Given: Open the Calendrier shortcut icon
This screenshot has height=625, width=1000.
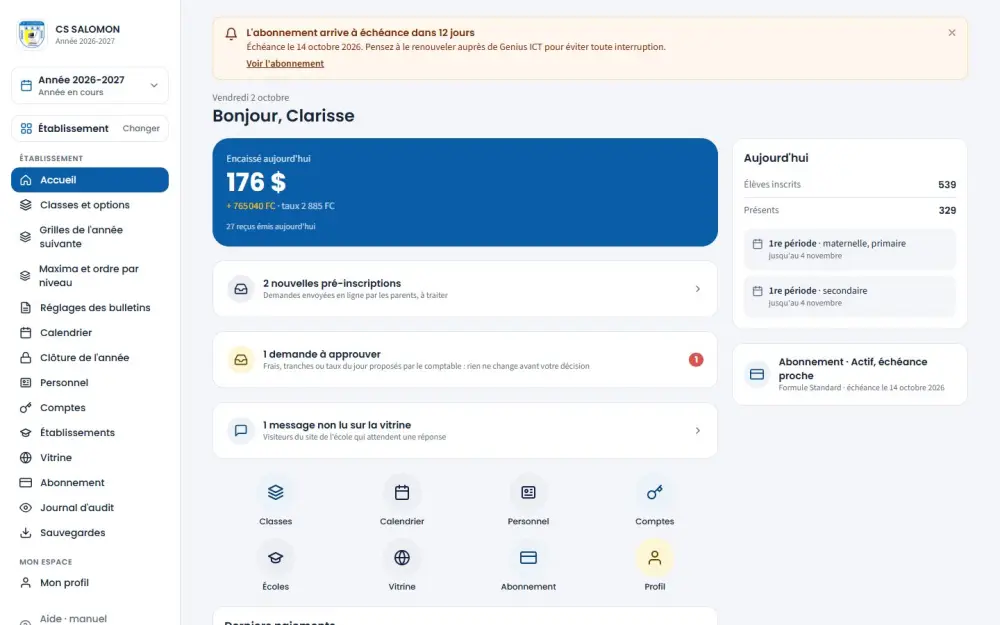Looking at the screenshot, I should click(x=402, y=492).
